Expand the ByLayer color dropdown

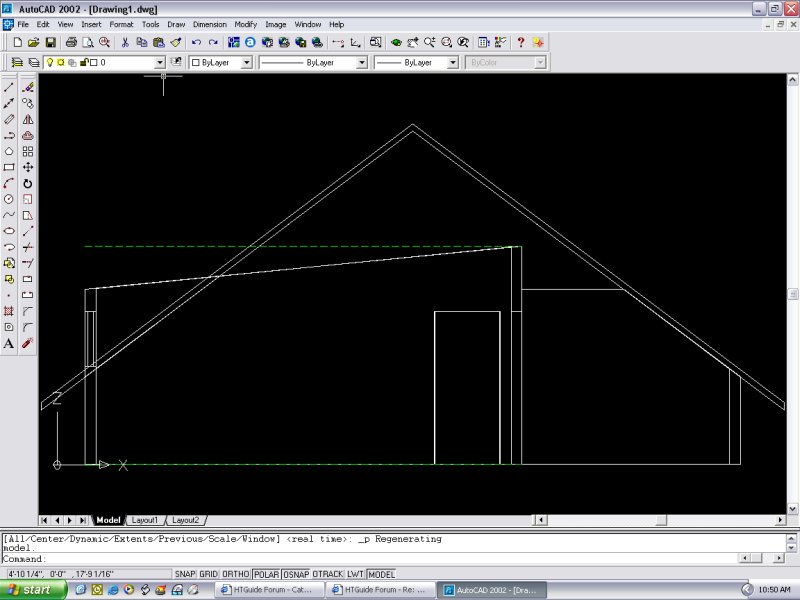(x=246, y=62)
